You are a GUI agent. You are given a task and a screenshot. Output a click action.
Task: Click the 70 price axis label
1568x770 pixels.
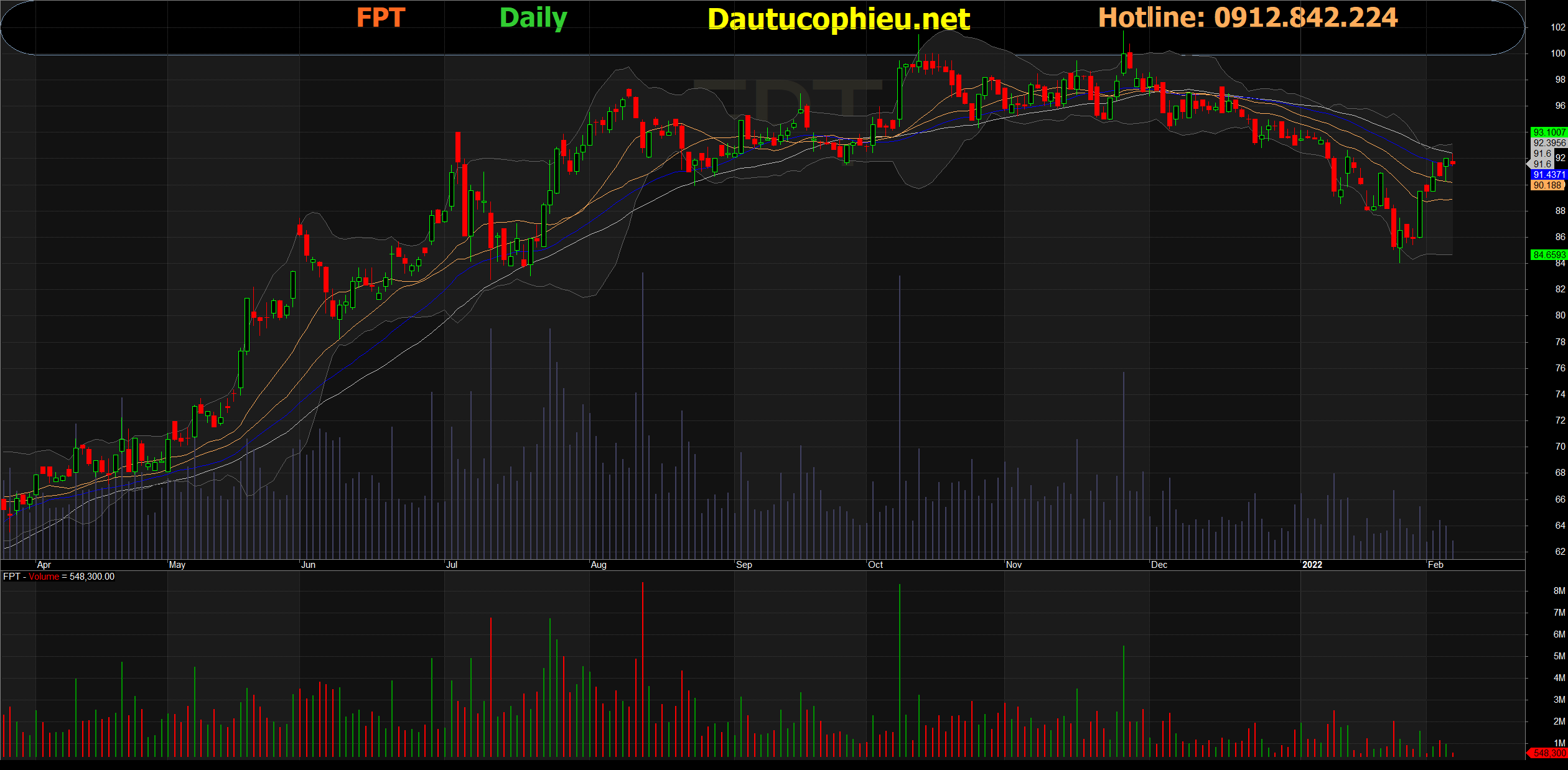coord(1561,447)
